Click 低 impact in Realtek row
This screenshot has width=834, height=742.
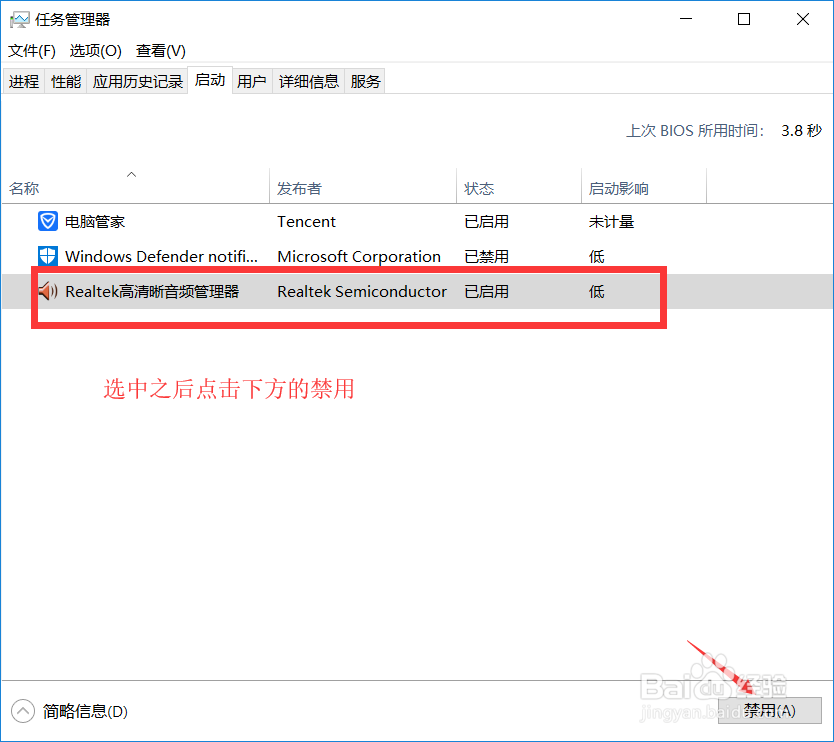click(x=596, y=291)
